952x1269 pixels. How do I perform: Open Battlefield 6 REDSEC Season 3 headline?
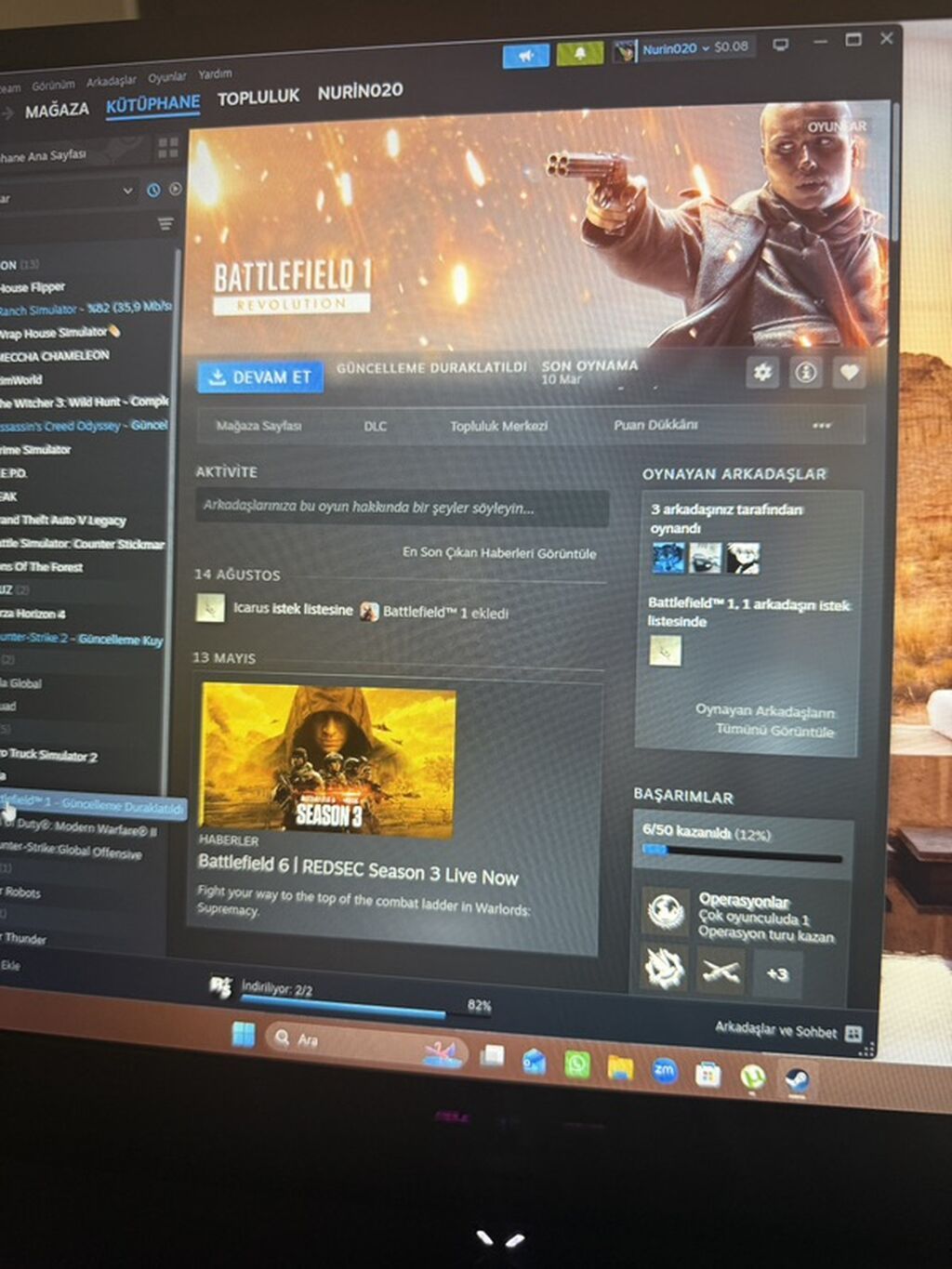[358, 869]
